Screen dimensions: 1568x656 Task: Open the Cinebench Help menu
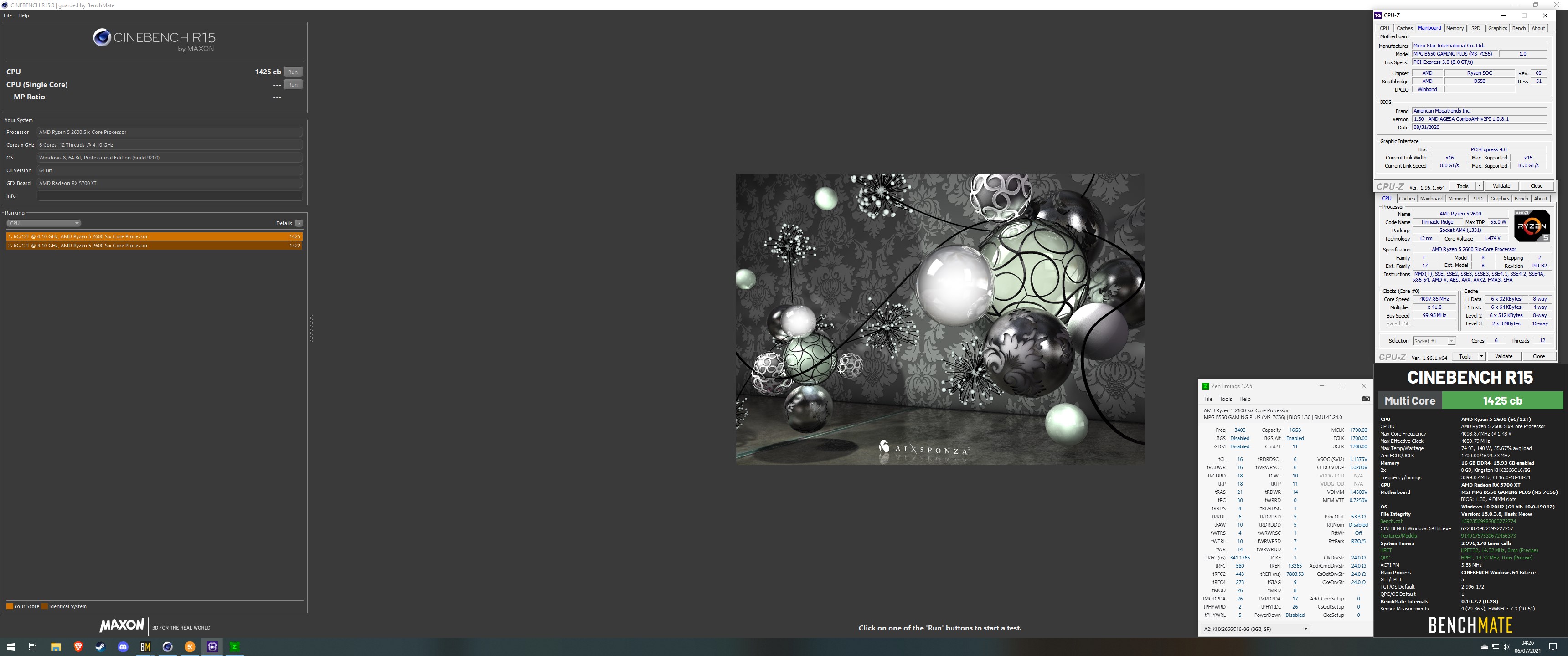(24, 16)
